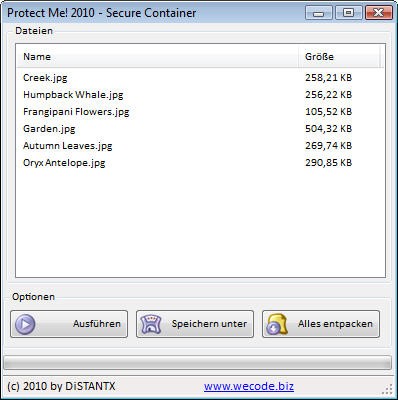Maximize the Secure Container window
The height and width of the screenshot is (400, 398).
click(348, 13)
